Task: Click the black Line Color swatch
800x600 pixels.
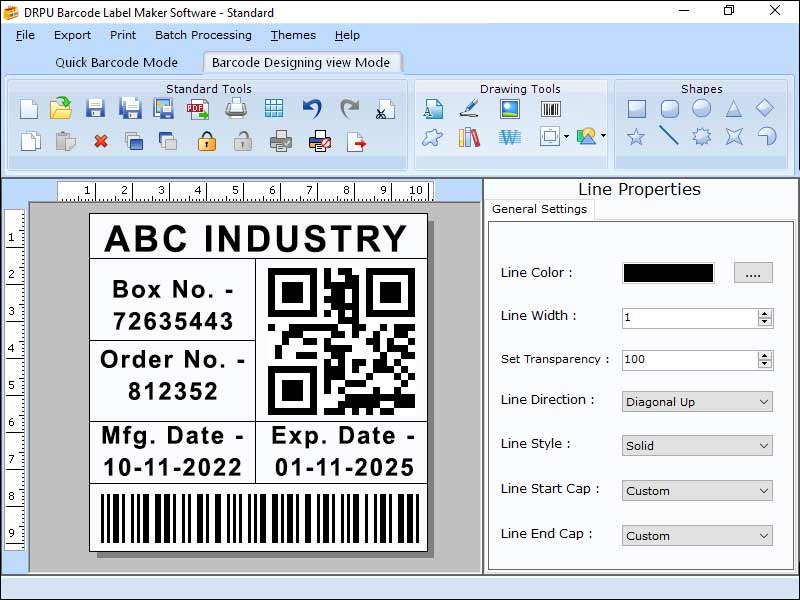Action: tap(668, 272)
